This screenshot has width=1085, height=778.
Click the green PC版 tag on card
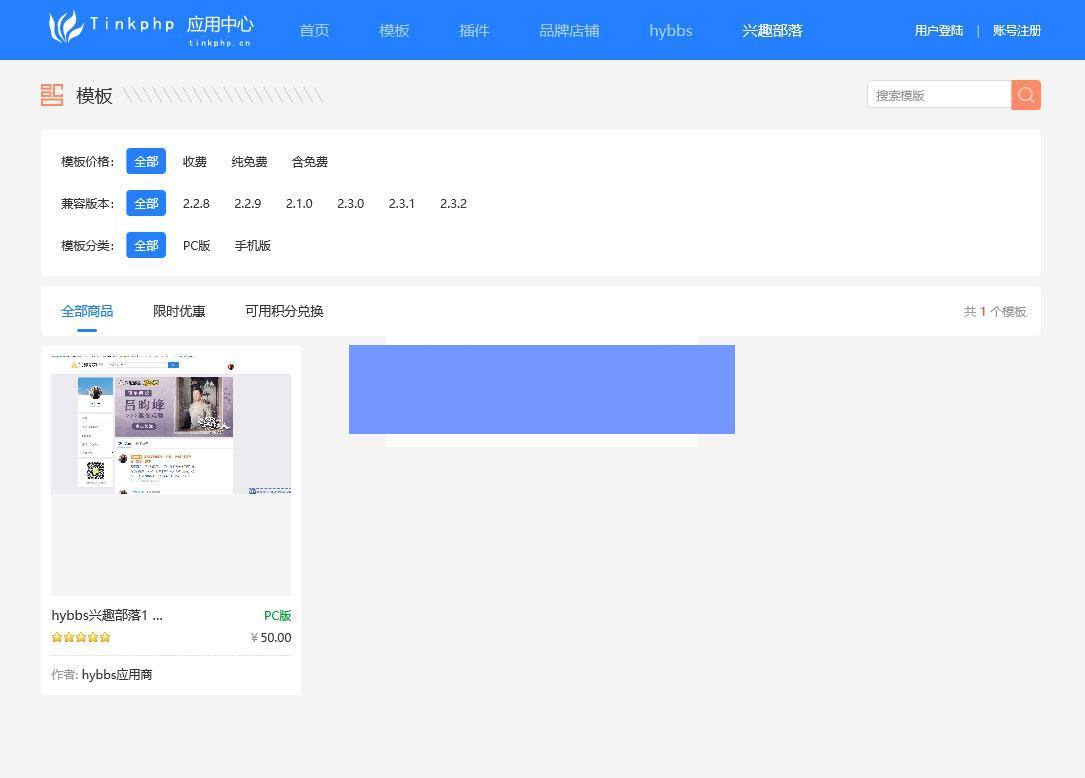pyautogui.click(x=277, y=615)
